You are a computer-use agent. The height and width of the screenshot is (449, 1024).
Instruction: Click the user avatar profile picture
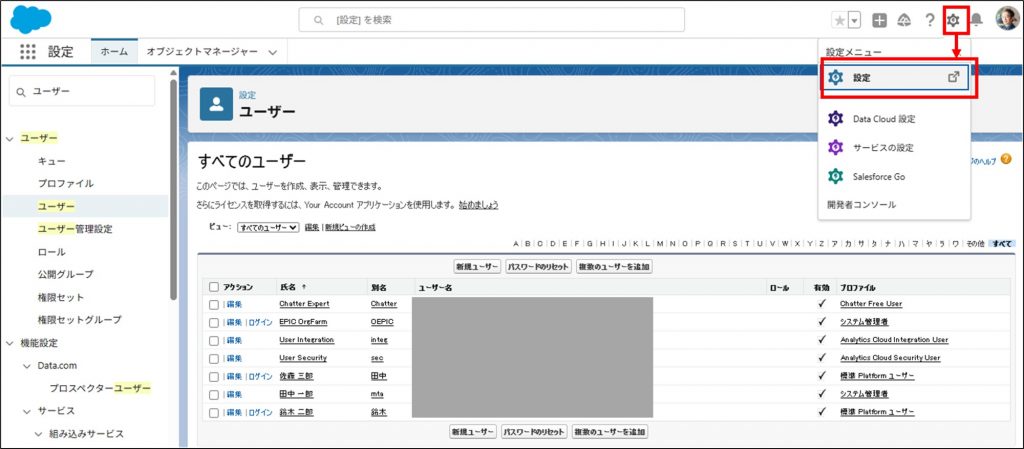coord(1006,20)
